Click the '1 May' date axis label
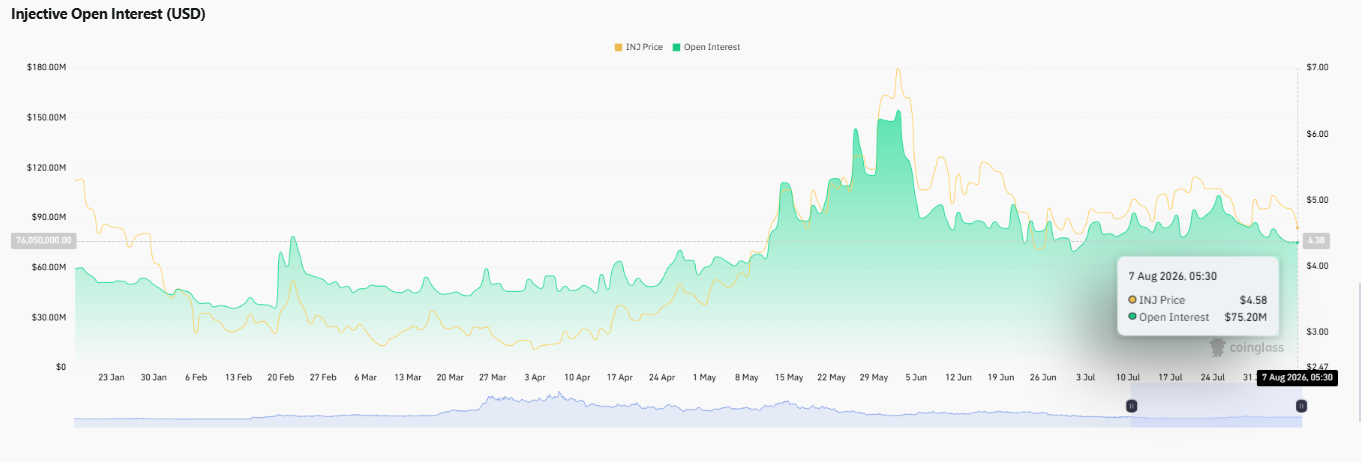Viewport: 1361px width, 462px height. 704,378
